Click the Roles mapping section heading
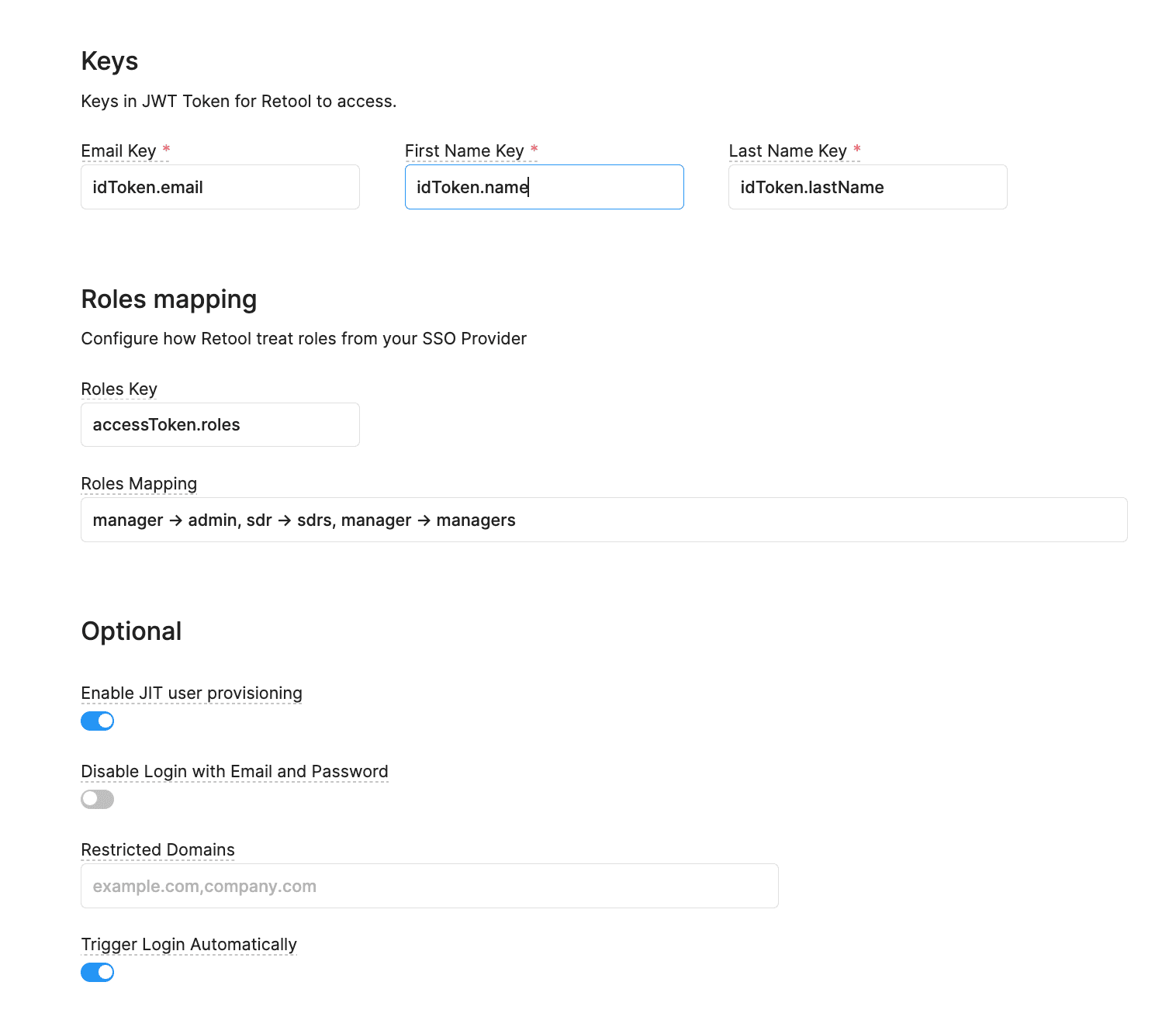This screenshot has width=1176, height=1027. 168,299
